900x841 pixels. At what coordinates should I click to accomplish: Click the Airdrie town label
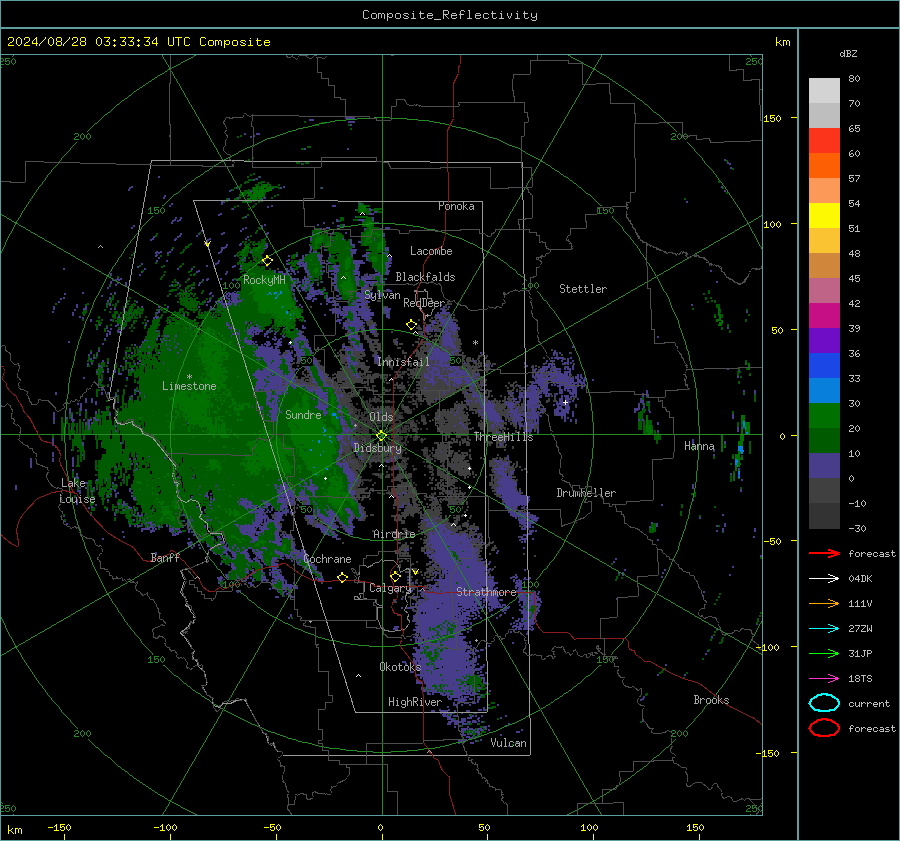(x=394, y=534)
